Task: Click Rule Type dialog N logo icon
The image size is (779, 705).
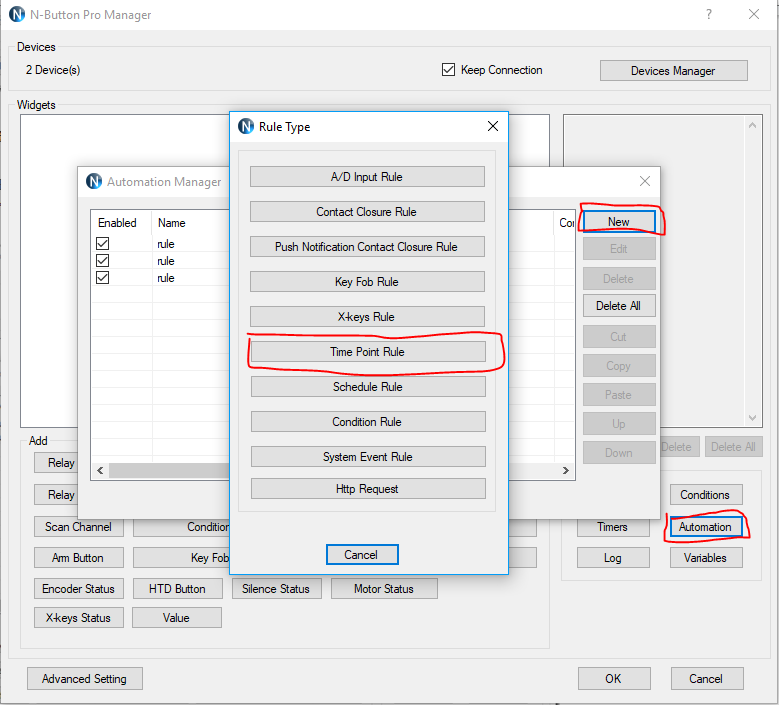Action: pos(246,126)
